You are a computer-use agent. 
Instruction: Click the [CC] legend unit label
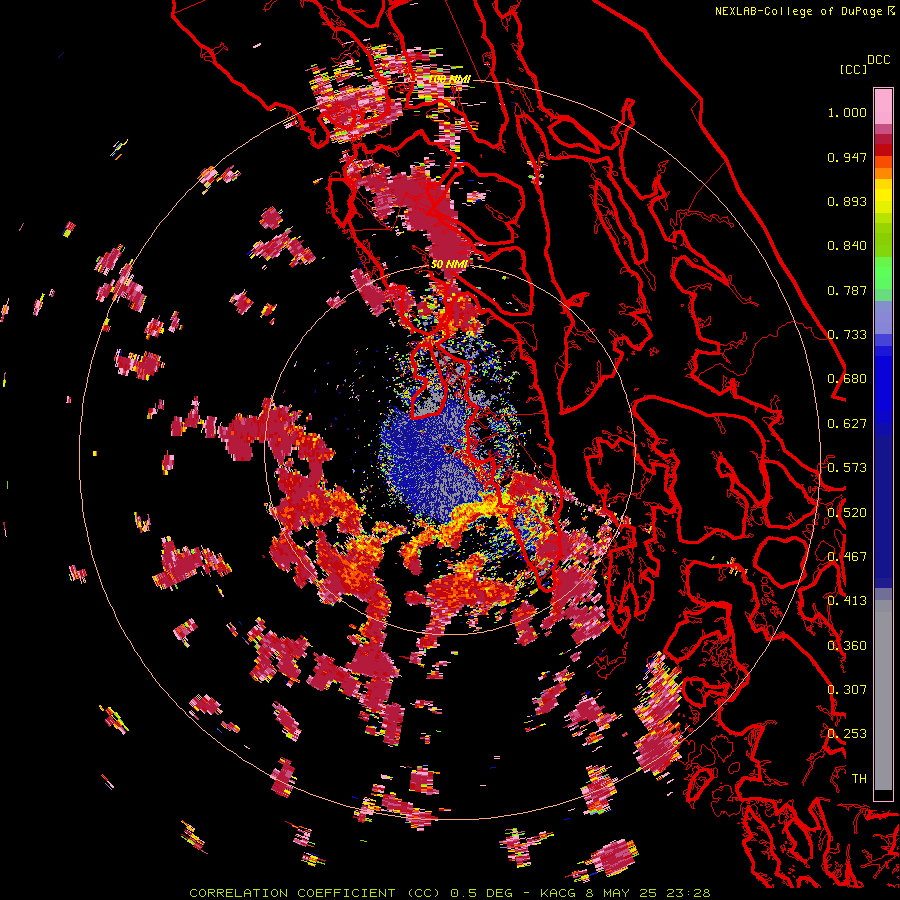pos(853,69)
